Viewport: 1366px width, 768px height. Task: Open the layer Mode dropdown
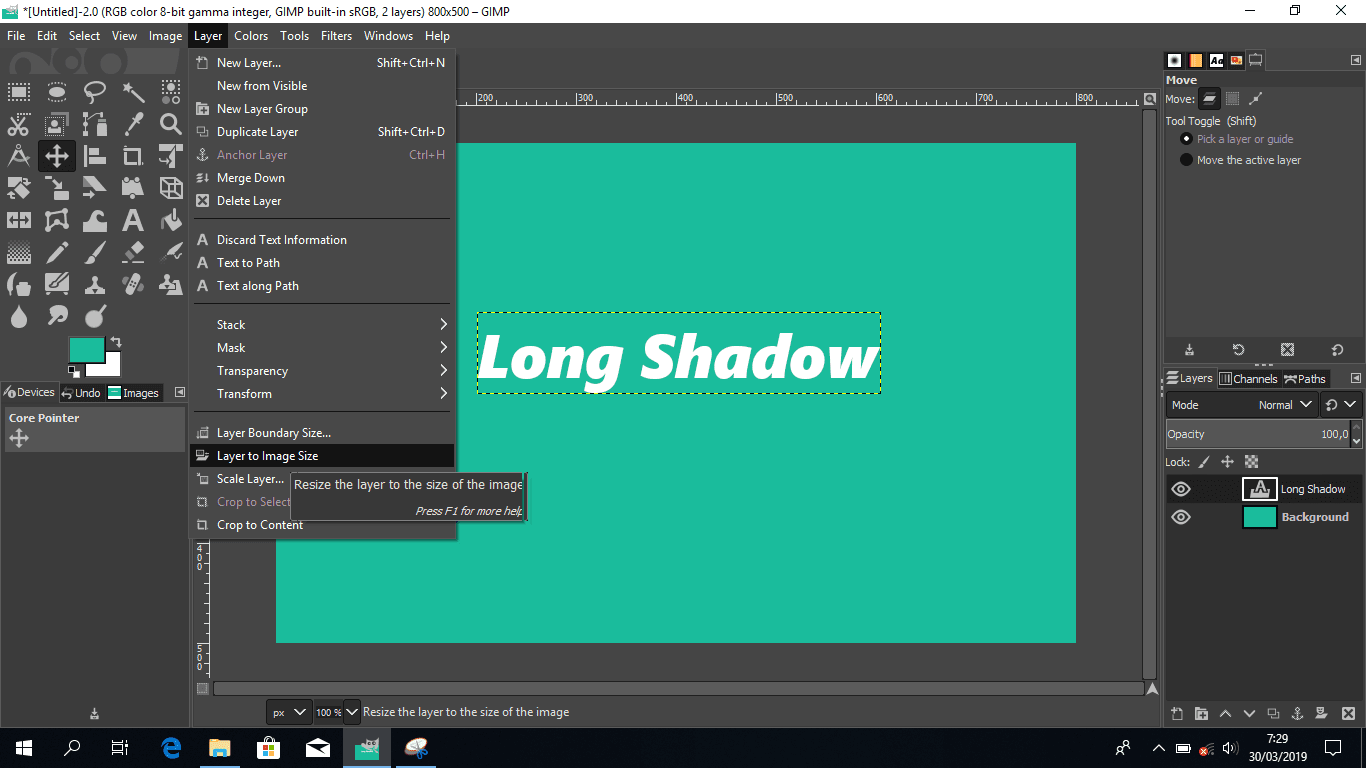pyautogui.click(x=1284, y=404)
